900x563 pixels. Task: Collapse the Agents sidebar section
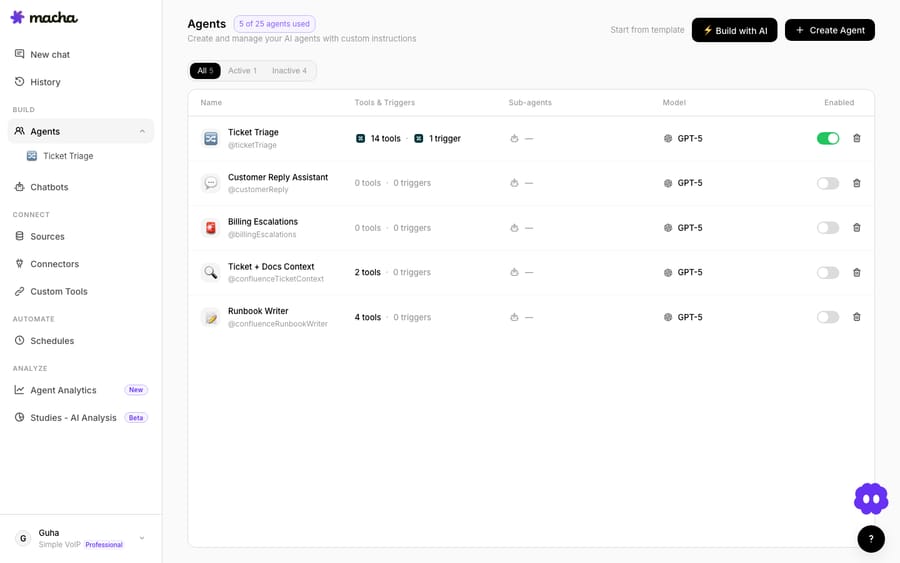[142, 131]
